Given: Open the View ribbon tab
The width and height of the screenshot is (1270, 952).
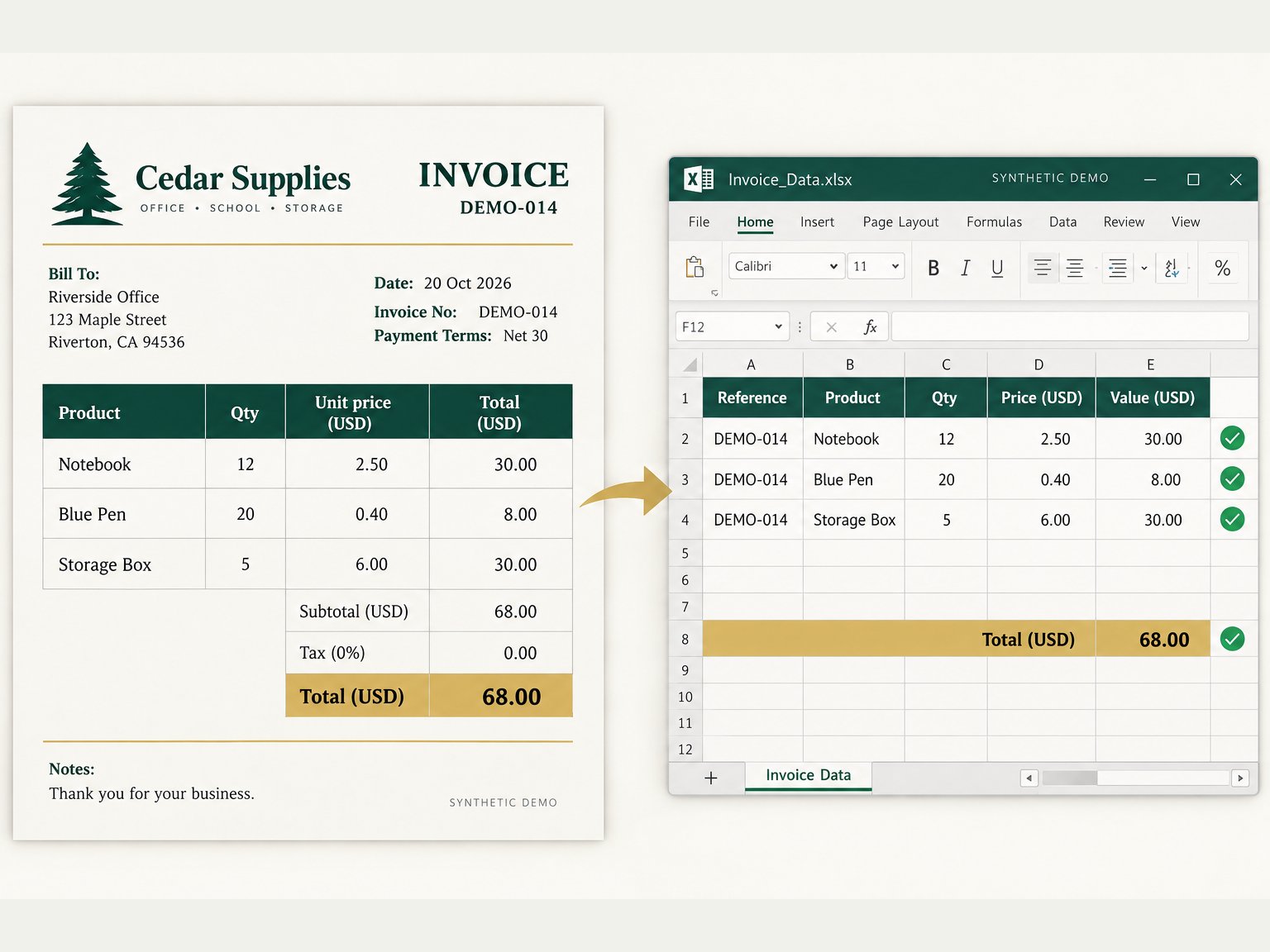Looking at the screenshot, I should point(1185,221).
